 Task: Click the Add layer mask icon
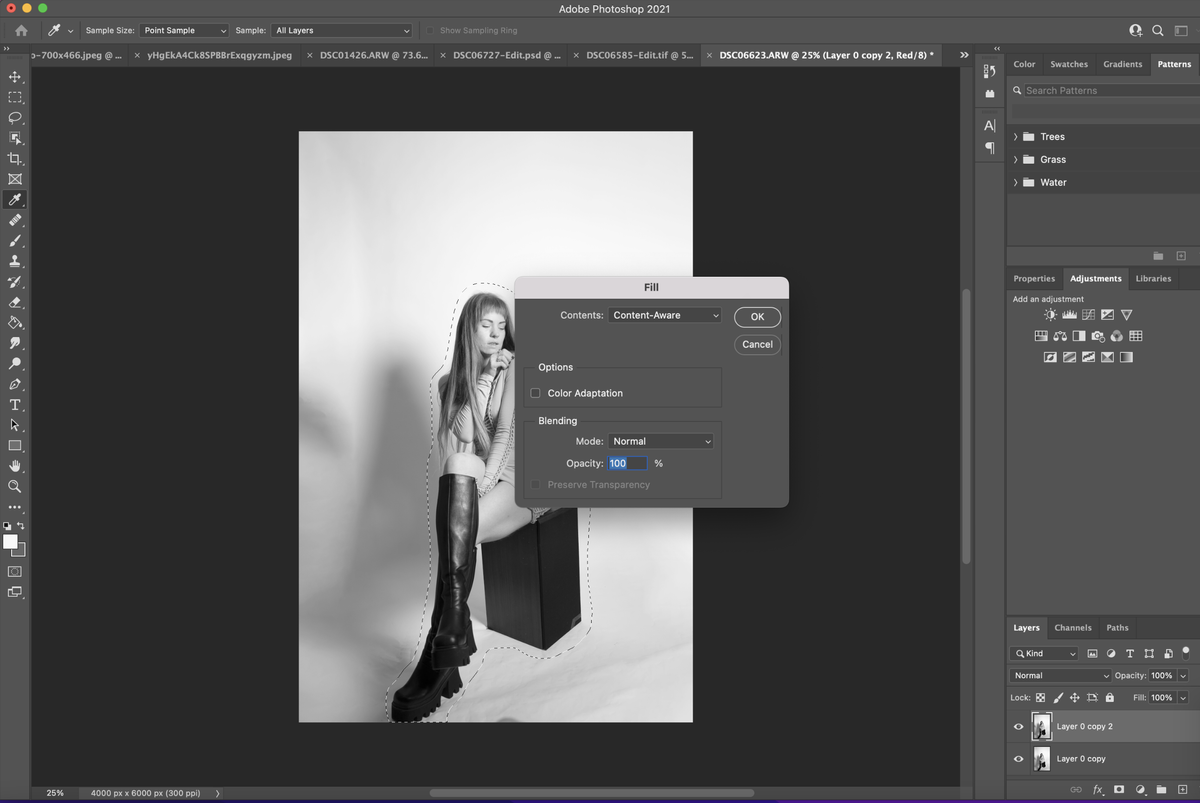coord(1117,789)
